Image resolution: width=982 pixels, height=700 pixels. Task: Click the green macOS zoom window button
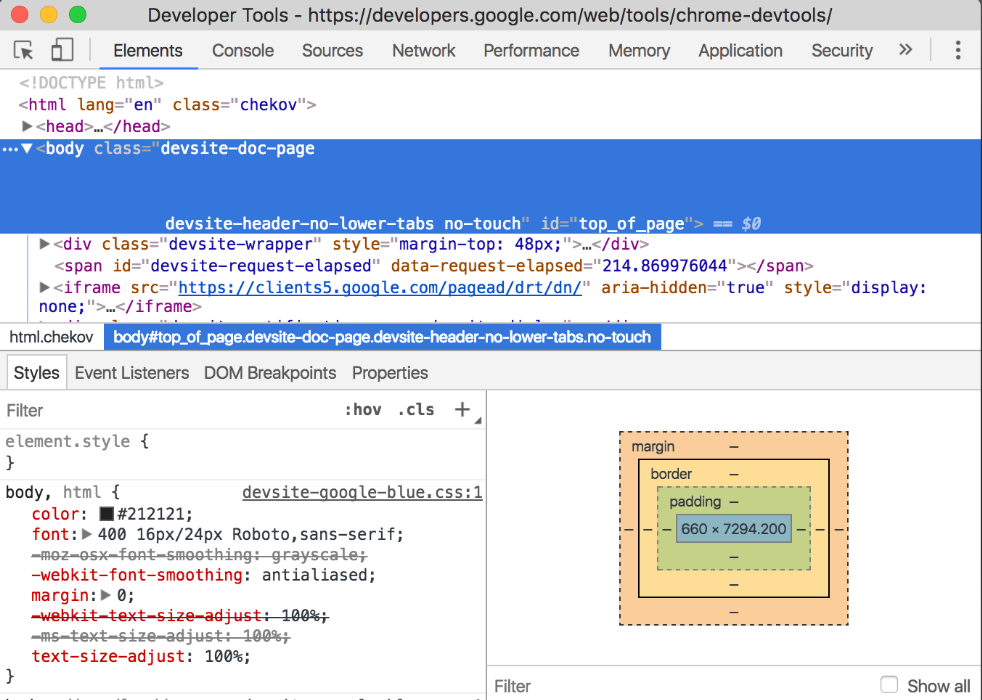coord(78,14)
